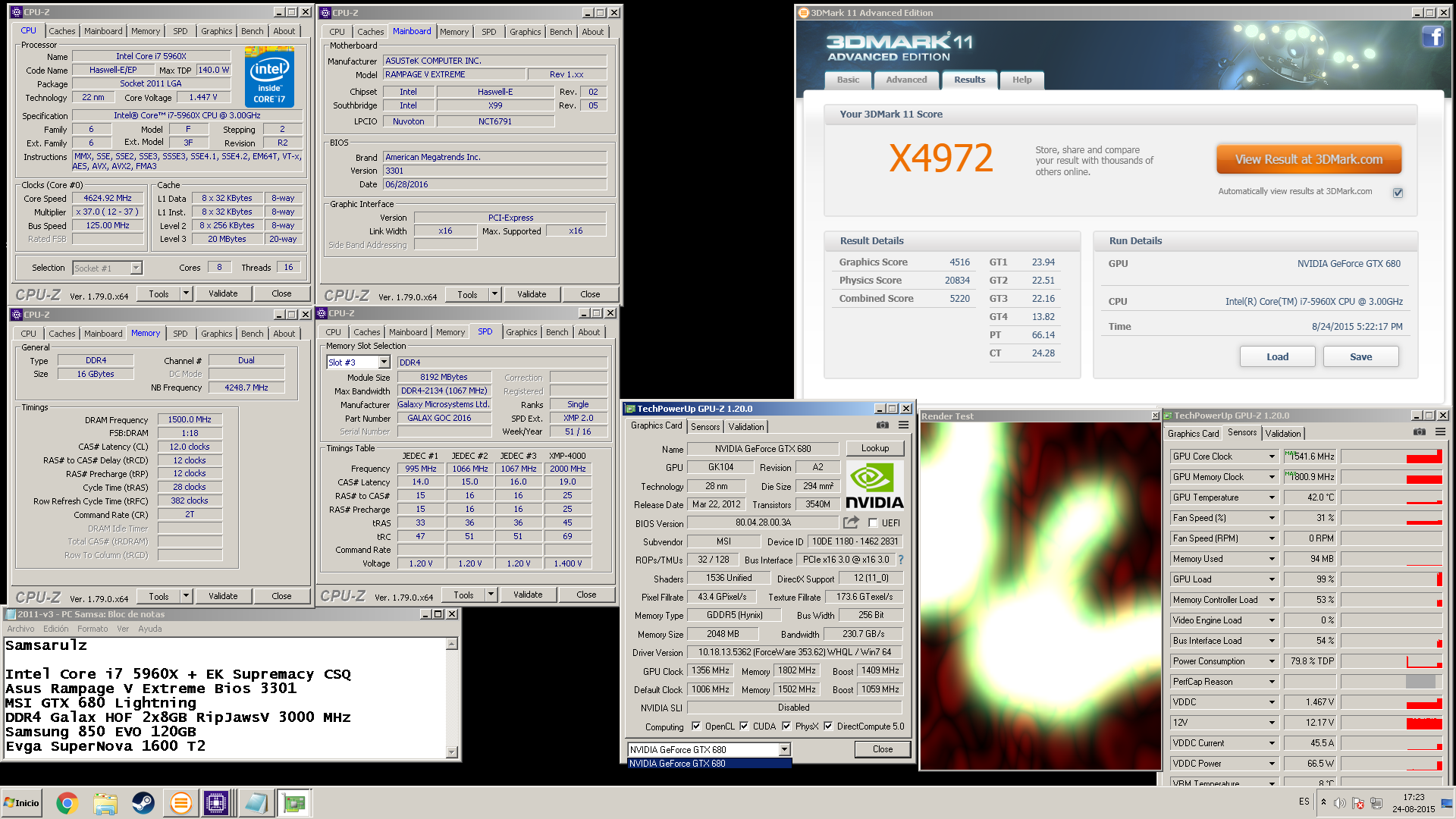Toggle the DirectCompute 5.0 checkbox
The image size is (1456, 819).
[828, 726]
